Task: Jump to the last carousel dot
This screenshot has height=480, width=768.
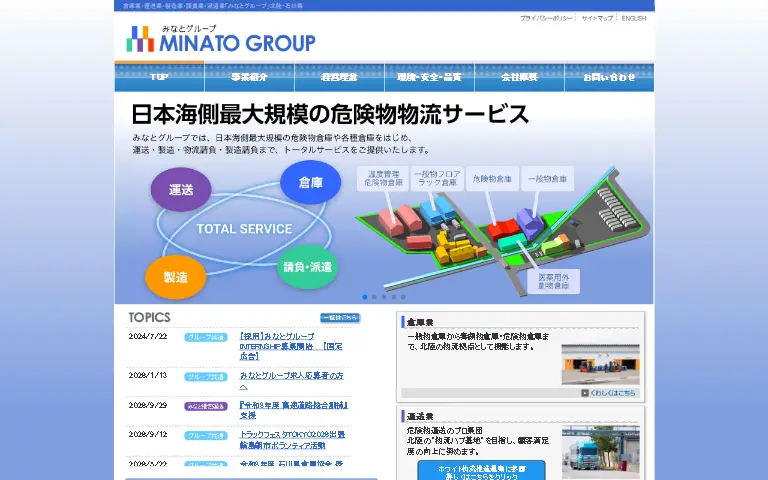Action: coord(403,297)
